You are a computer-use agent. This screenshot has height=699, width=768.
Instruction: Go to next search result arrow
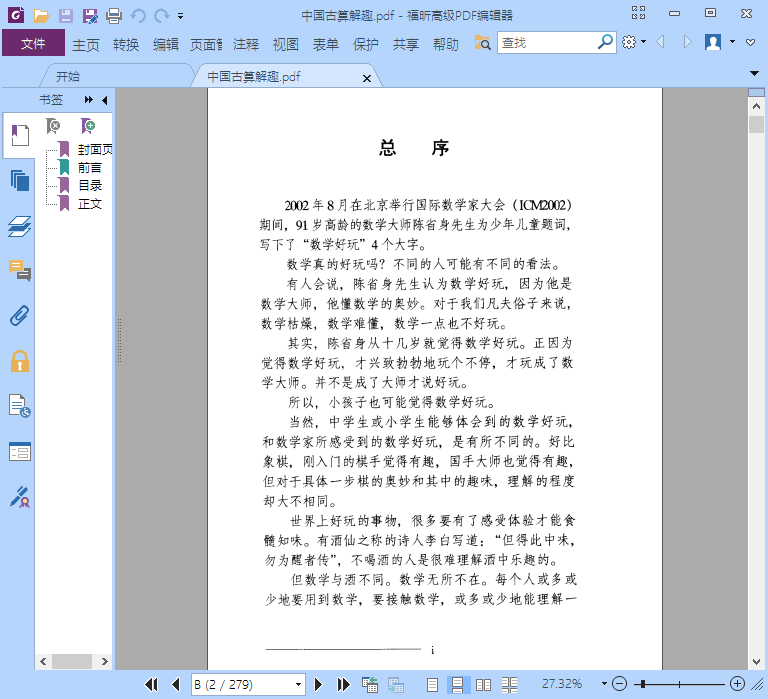click(x=687, y=42)
